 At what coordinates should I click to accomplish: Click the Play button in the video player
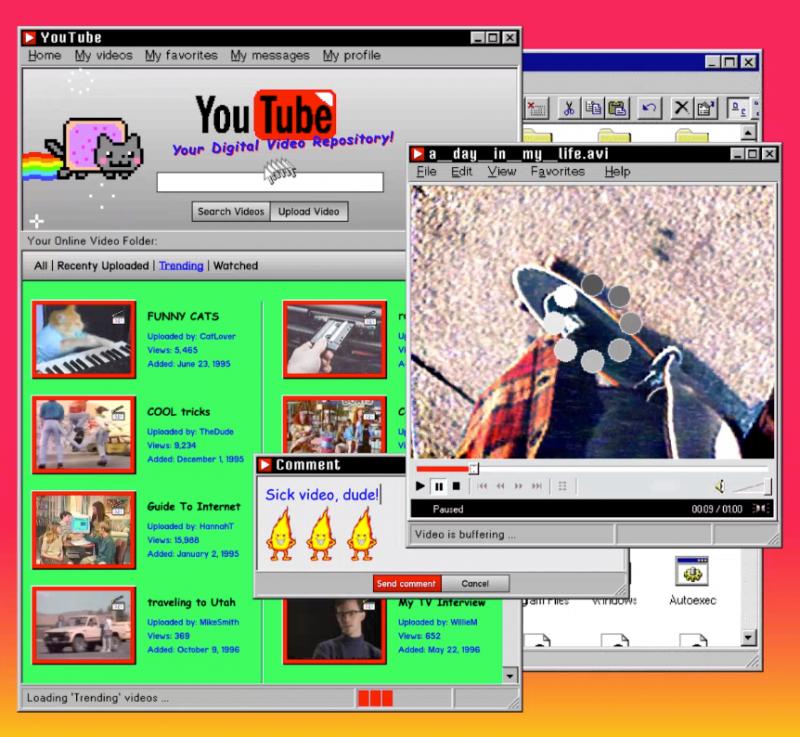[x=420, y=486]
